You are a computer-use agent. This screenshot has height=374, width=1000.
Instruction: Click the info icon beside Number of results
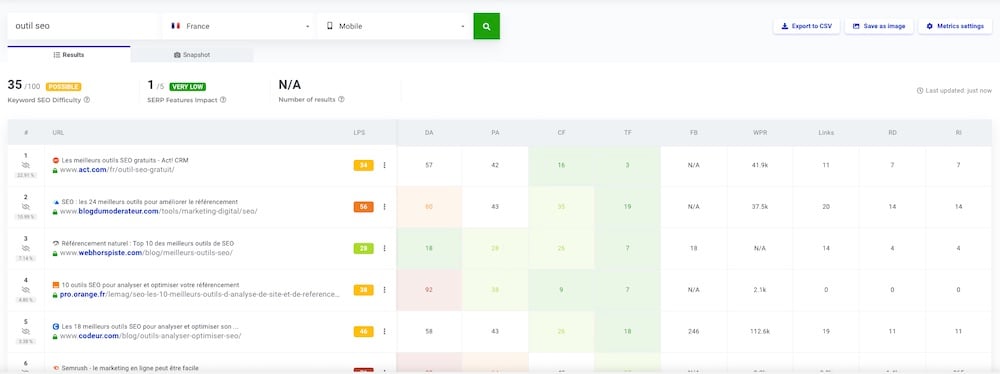342,100
